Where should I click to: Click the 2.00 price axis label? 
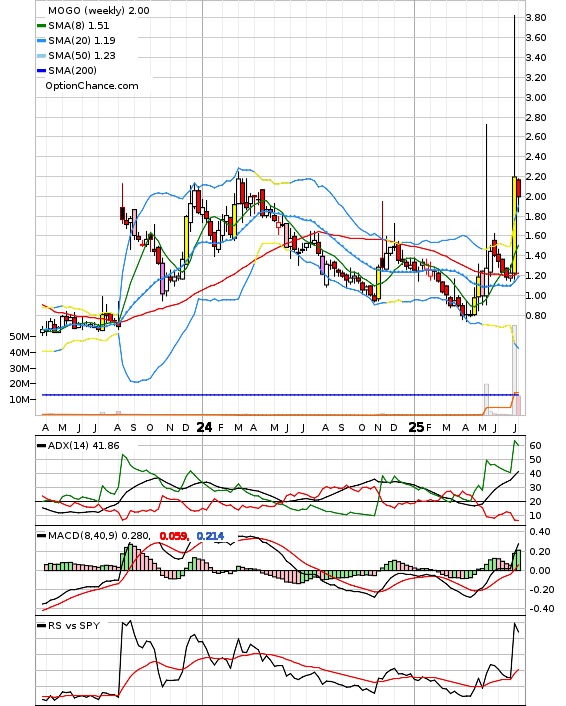point(536,196)
